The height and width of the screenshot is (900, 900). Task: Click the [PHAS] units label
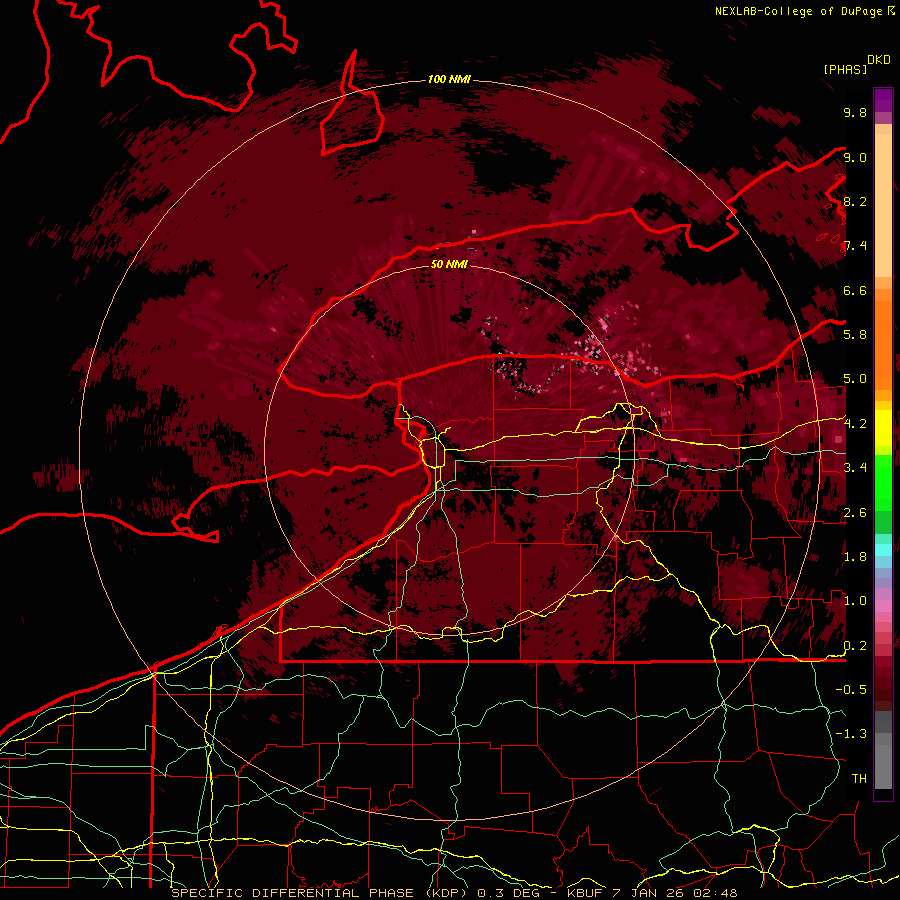coord(845,69)
